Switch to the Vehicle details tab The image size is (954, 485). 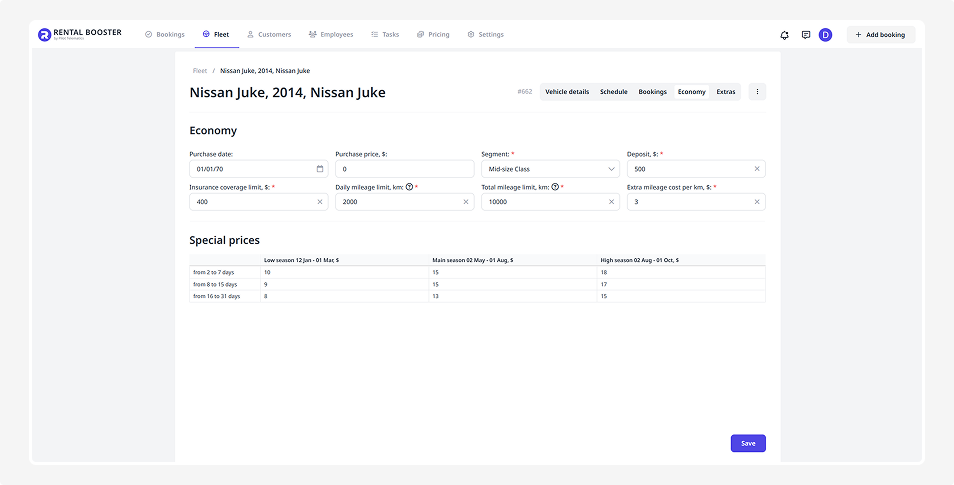pyautogui.click(x=567, y=92)
